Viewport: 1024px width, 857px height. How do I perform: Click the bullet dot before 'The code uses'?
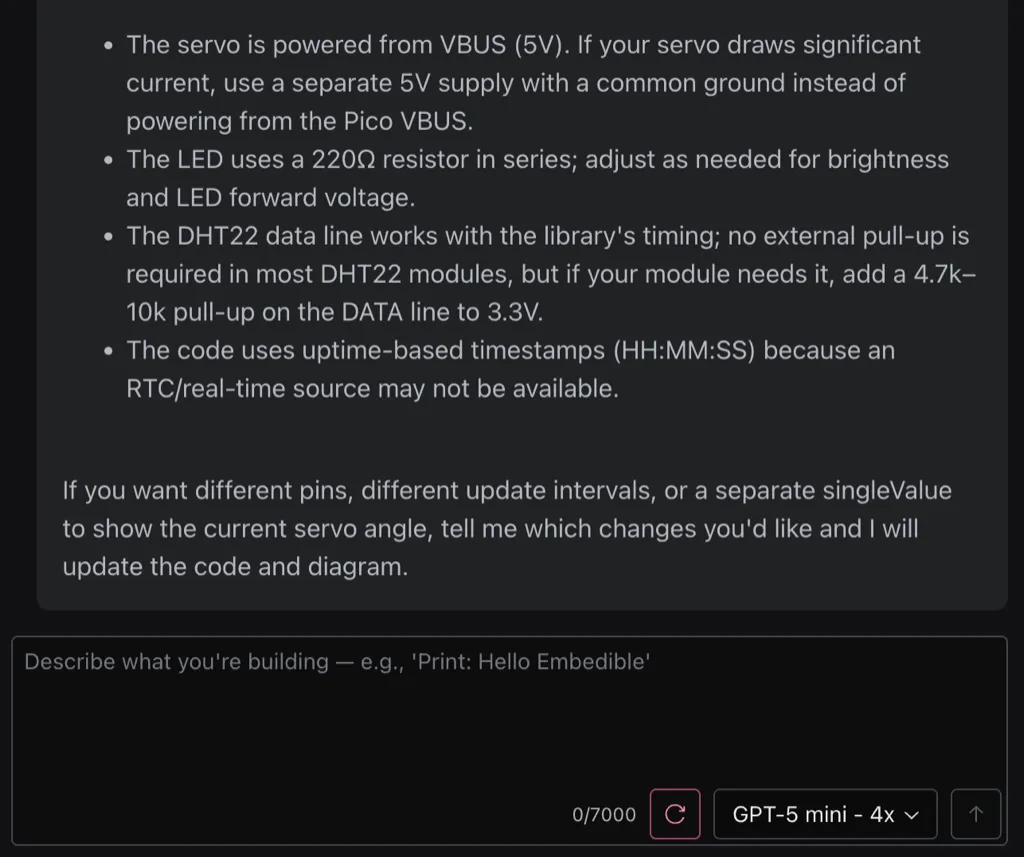pyautogui.click(x=108, y=352)
